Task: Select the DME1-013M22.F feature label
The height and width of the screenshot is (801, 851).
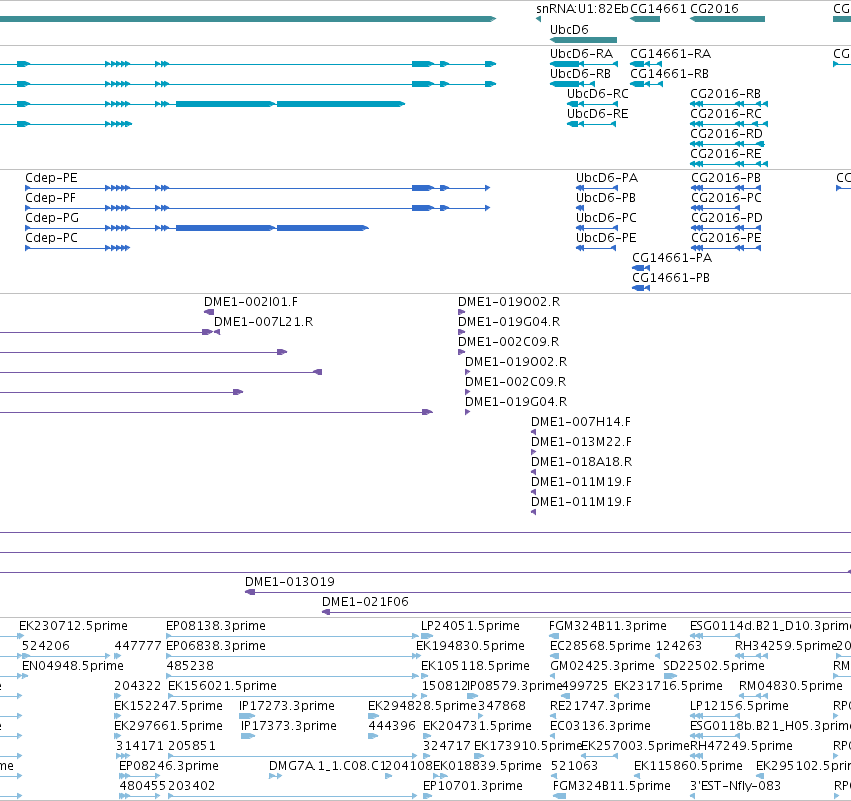Action: coord(581,442)
